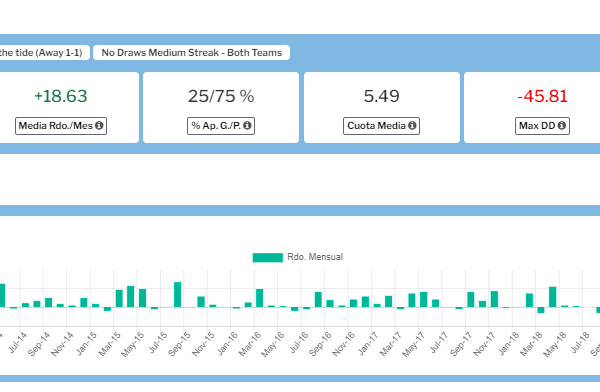The image size is (600, 392).
Task: Click info icon beside Media Rdo./Mes
Action: tap(99, 126)
